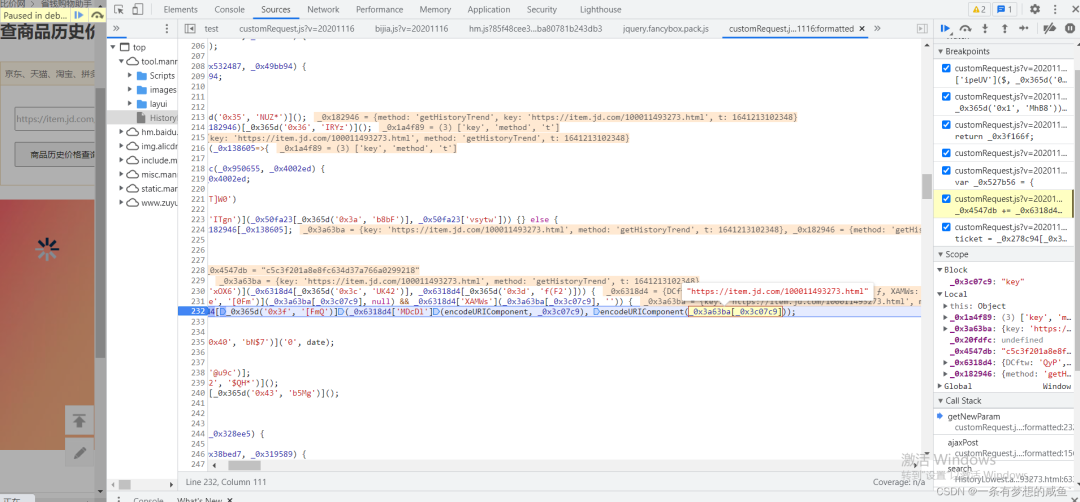
Task: Step out of current function
Action: pyautogui.click(x=1002, y=29)
